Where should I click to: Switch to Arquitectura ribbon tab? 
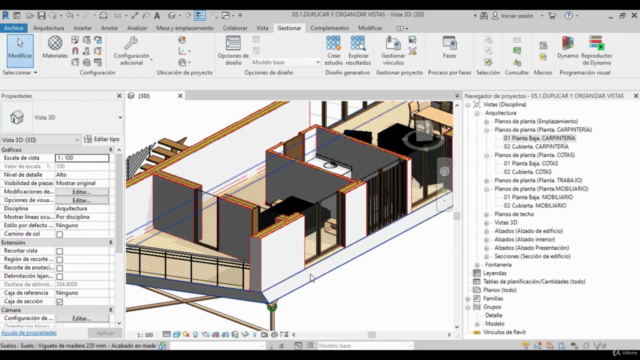click(x=49, y=28)
